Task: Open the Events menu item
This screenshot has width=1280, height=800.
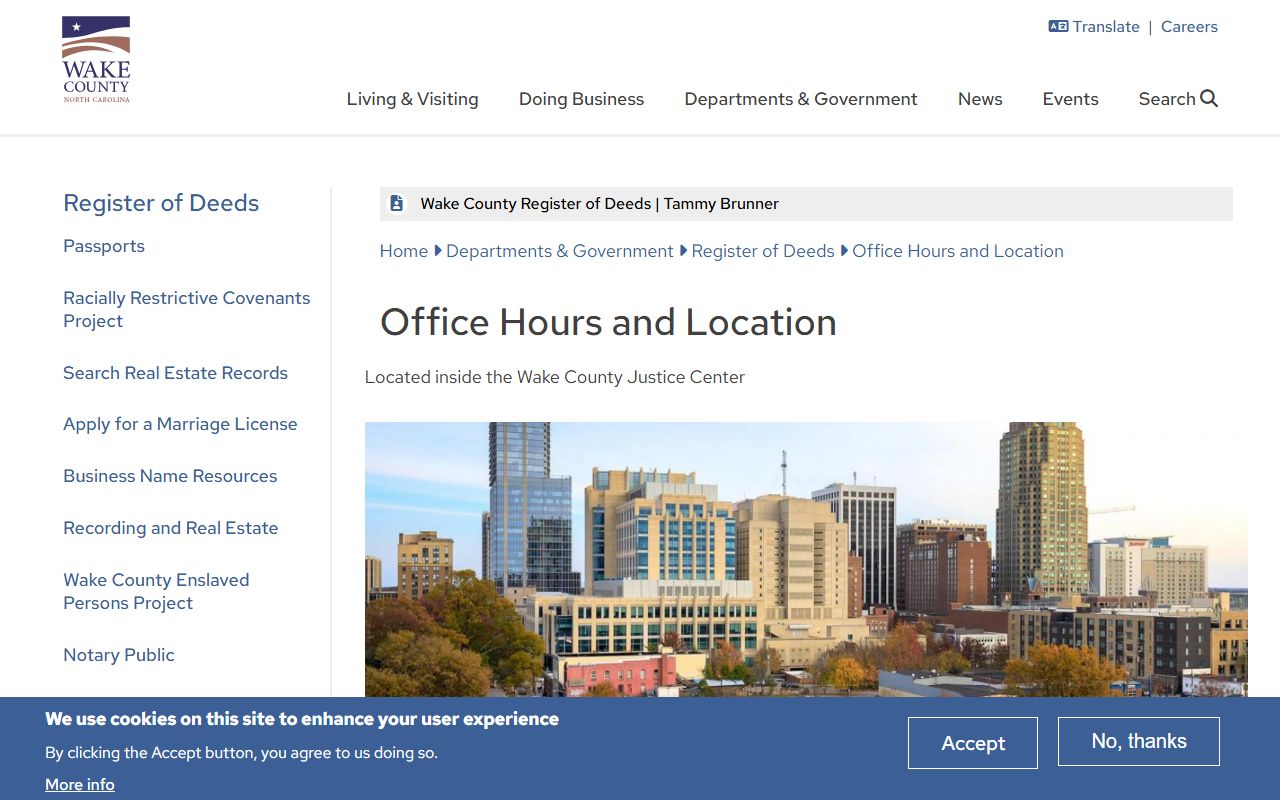Action: tap(1071, 99)
